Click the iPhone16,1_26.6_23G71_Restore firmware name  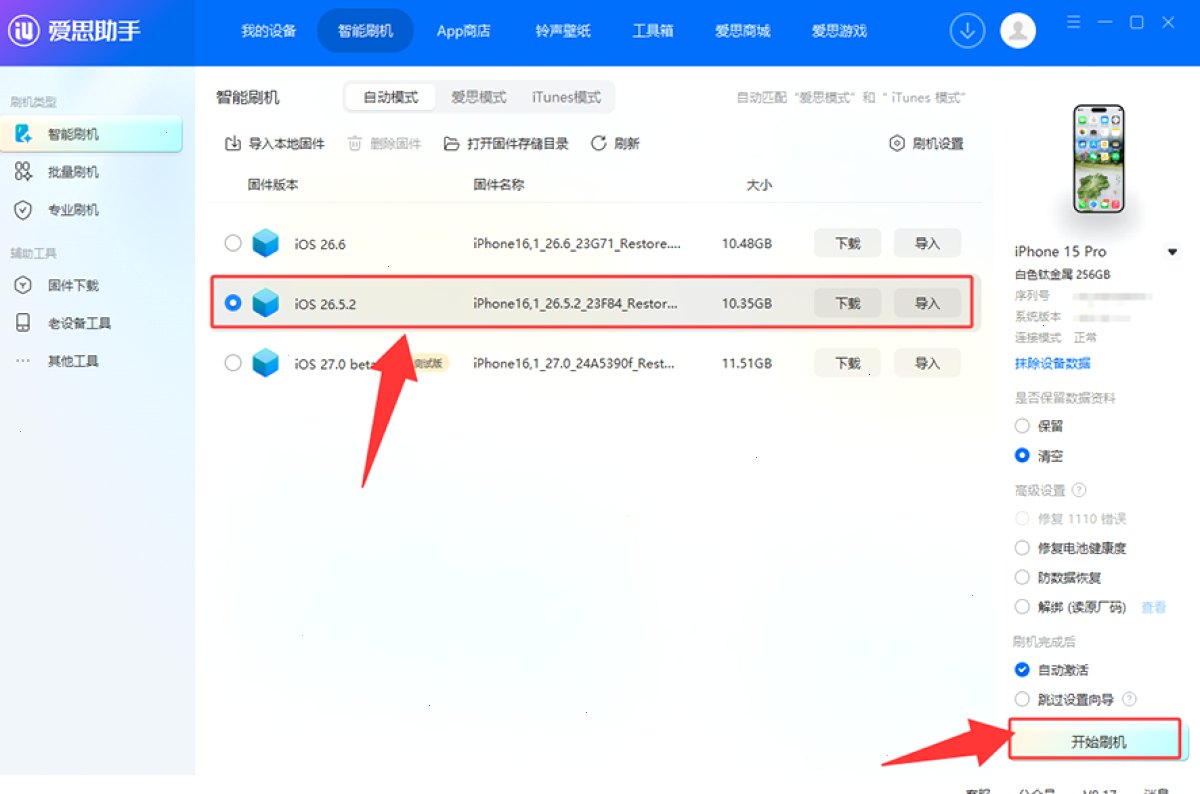[577, 243]
